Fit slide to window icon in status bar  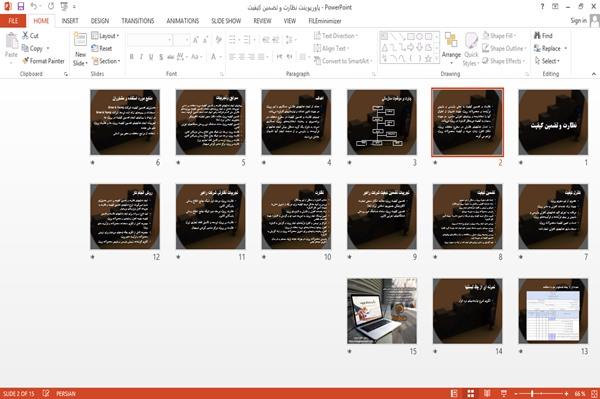click(594, 393)
